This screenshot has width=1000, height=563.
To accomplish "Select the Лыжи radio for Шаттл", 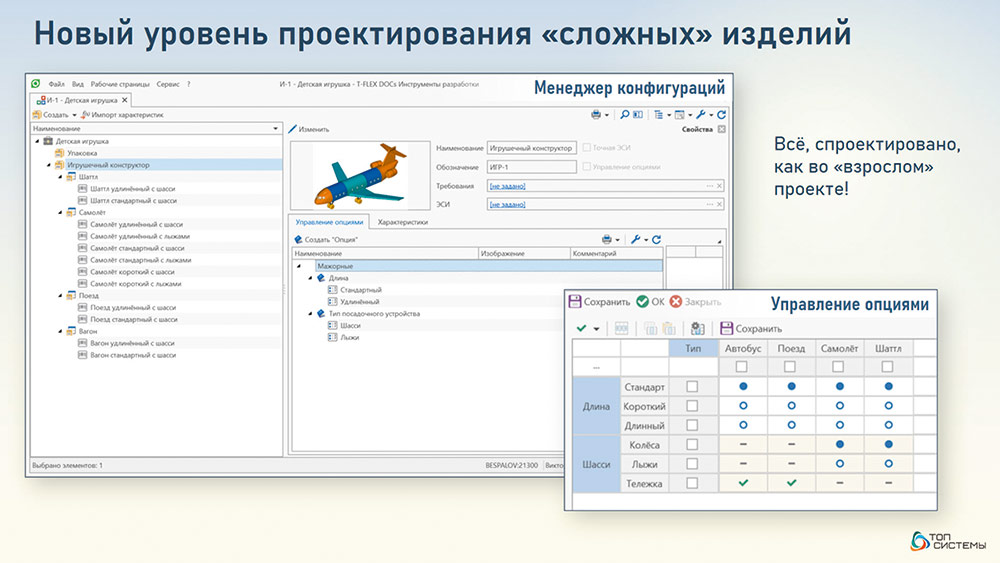I will tap(888, 464).
